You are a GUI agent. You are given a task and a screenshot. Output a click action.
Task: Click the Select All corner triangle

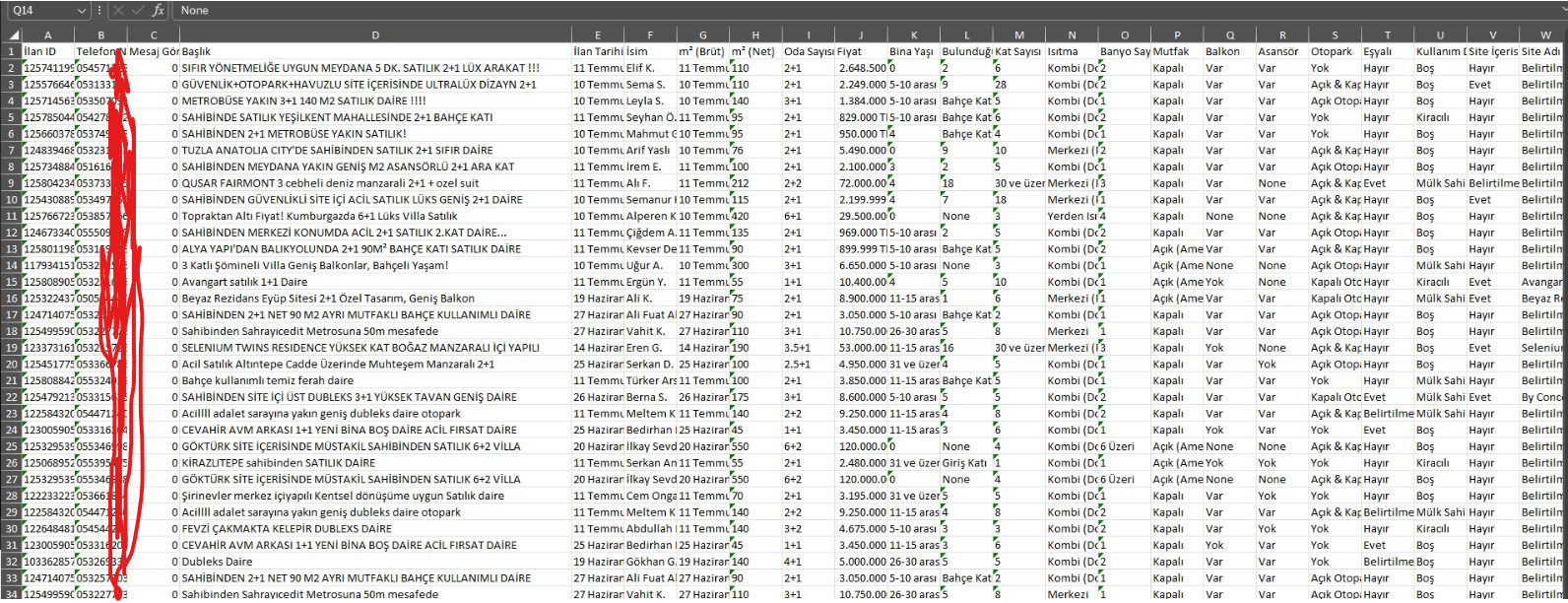pyautogui.click(x=13, y=35)
